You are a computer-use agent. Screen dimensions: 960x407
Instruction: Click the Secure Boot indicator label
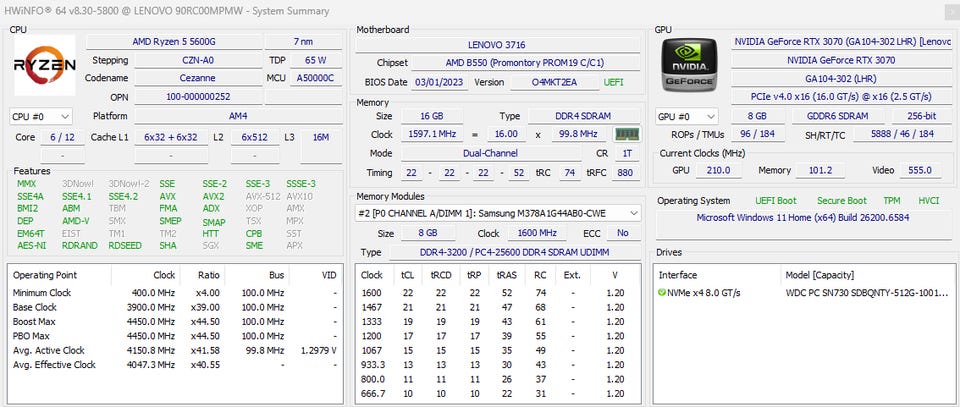click(x=842, y=201)
